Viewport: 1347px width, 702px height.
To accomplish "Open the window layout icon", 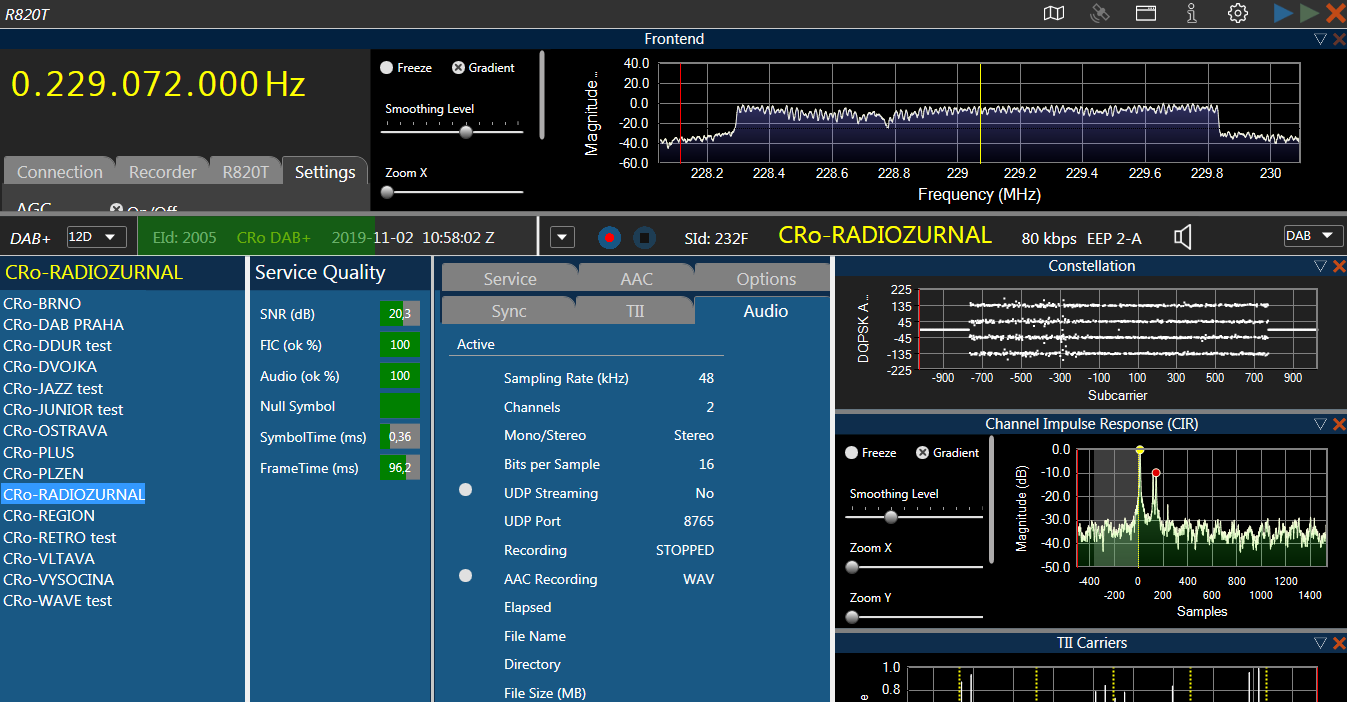I will click(x=1146, y=13).
